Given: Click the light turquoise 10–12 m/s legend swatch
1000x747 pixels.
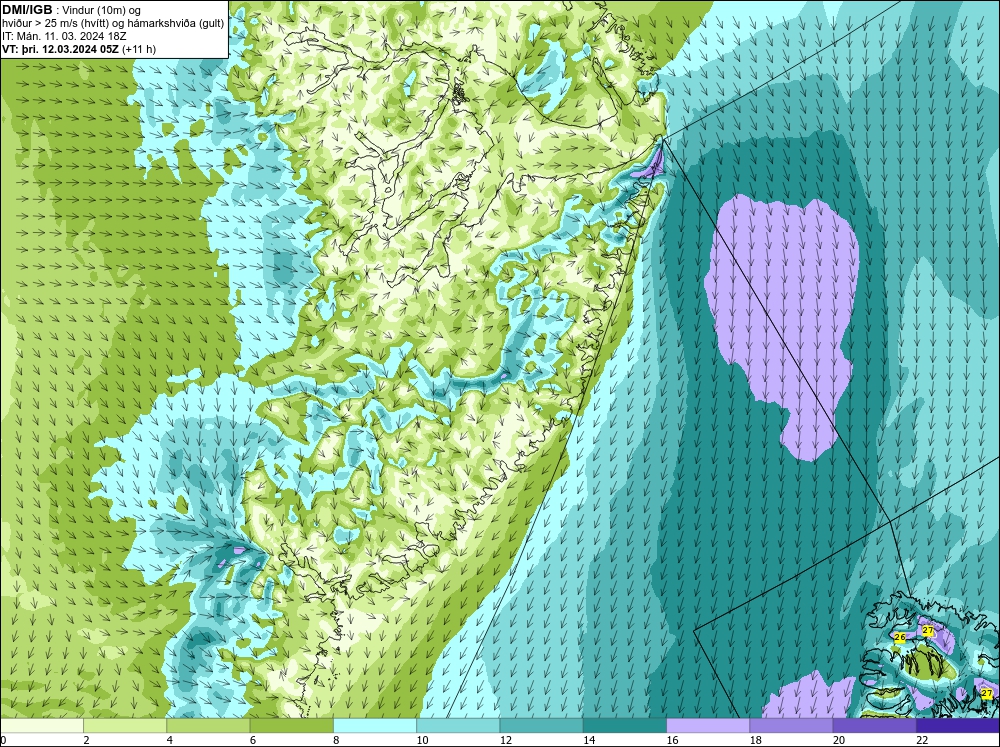Looking at the screenshot, I should pos(458,725).
